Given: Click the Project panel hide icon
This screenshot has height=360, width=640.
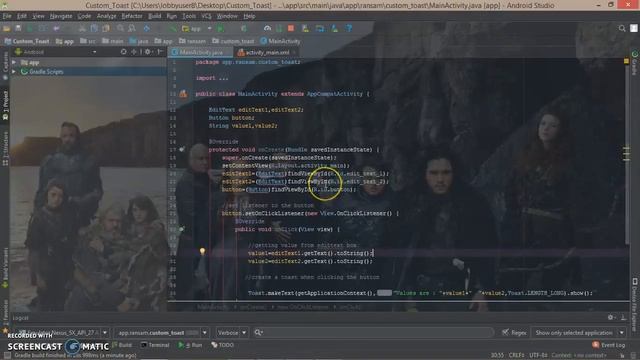Looking at the screenshot, I should [160, 52].
